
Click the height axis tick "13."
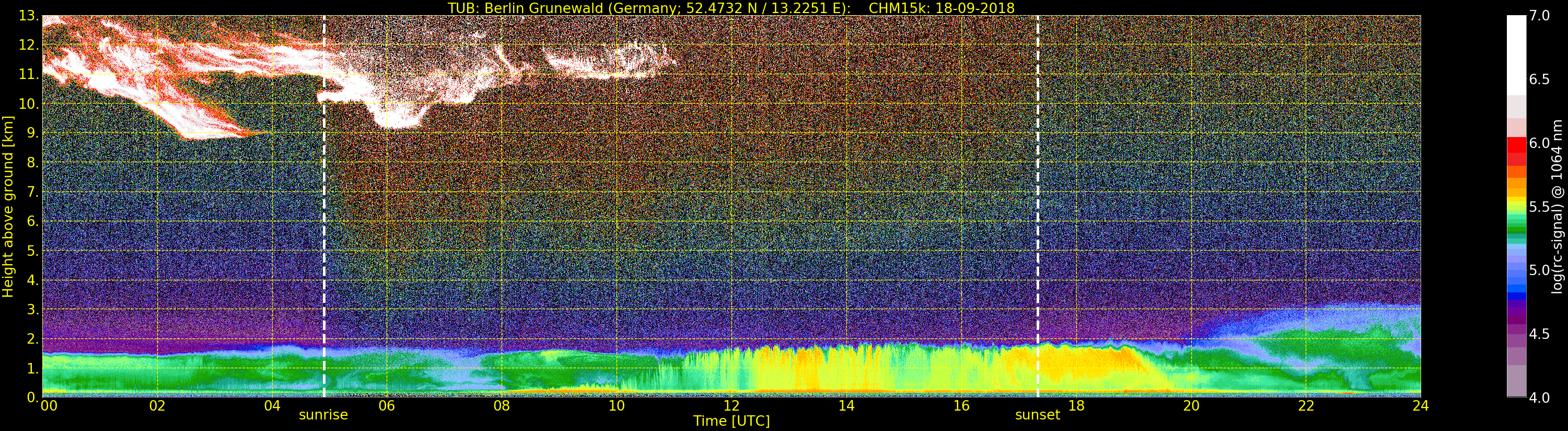pyautogui.click(x=29, y=16)
